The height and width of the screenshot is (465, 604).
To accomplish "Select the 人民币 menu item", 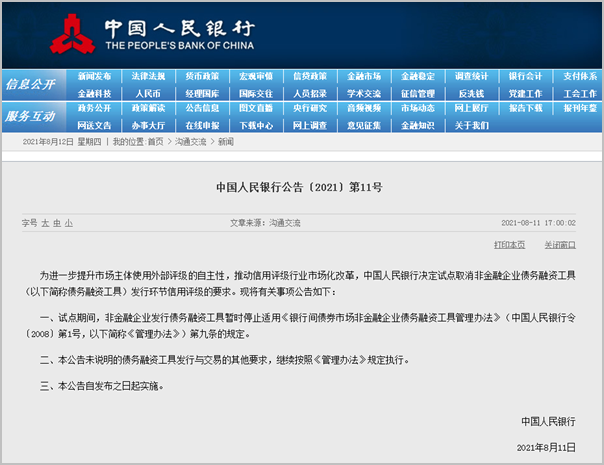I will (x=148, y=93).
